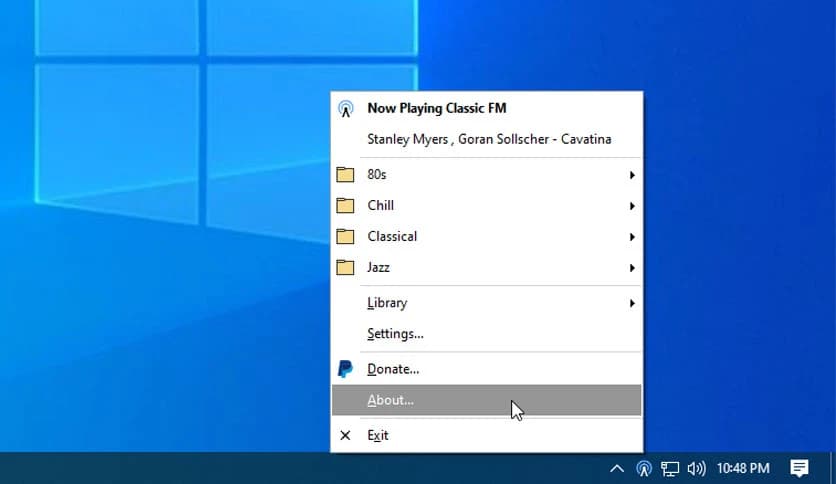Click the Classical folder icon
The width and height of the screenshot is (836, 484).
346,237
